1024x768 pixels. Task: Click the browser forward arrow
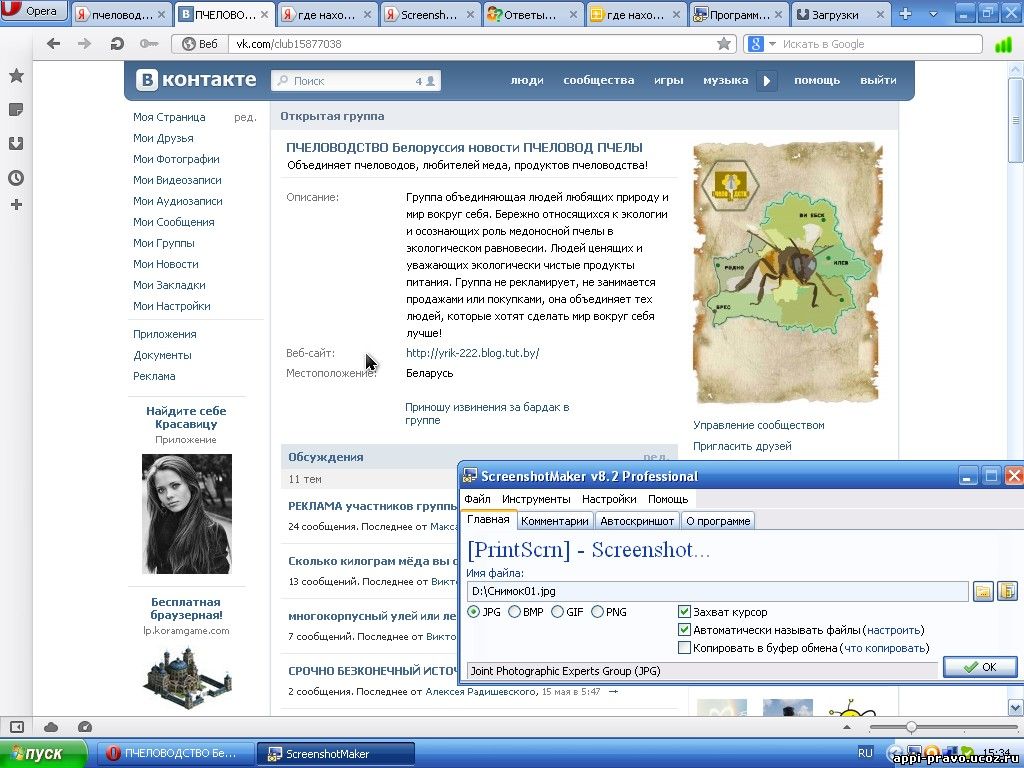(85, 44)
